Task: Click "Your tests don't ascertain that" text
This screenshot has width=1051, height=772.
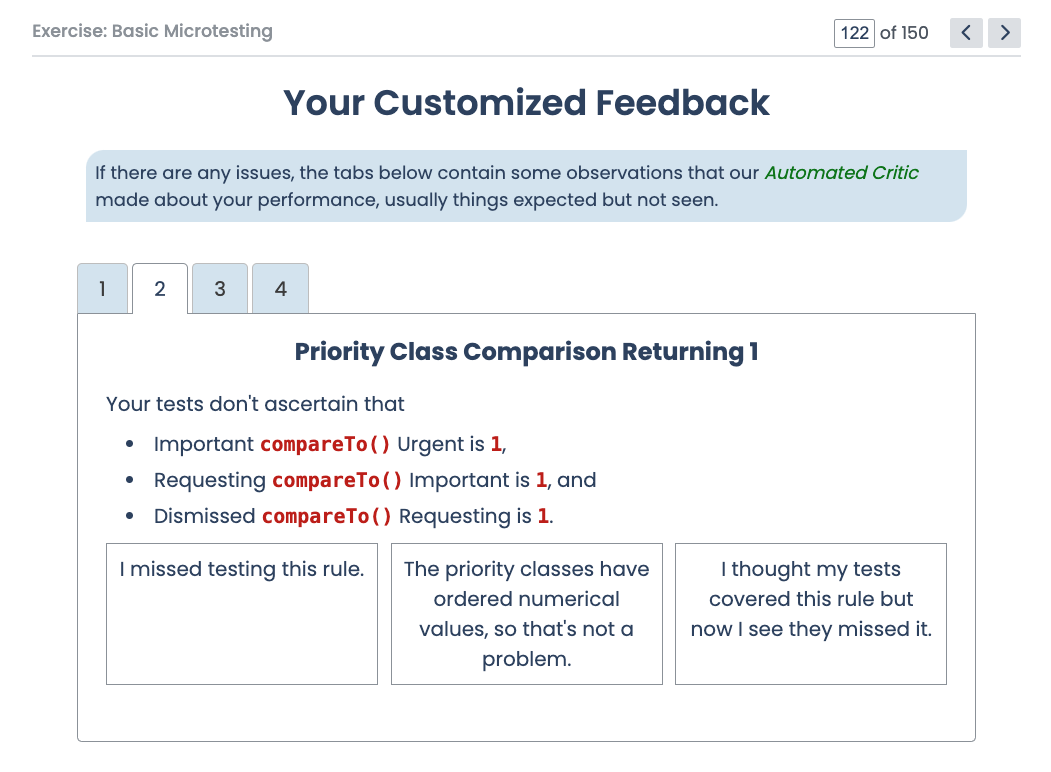Action: coord(255,404)
